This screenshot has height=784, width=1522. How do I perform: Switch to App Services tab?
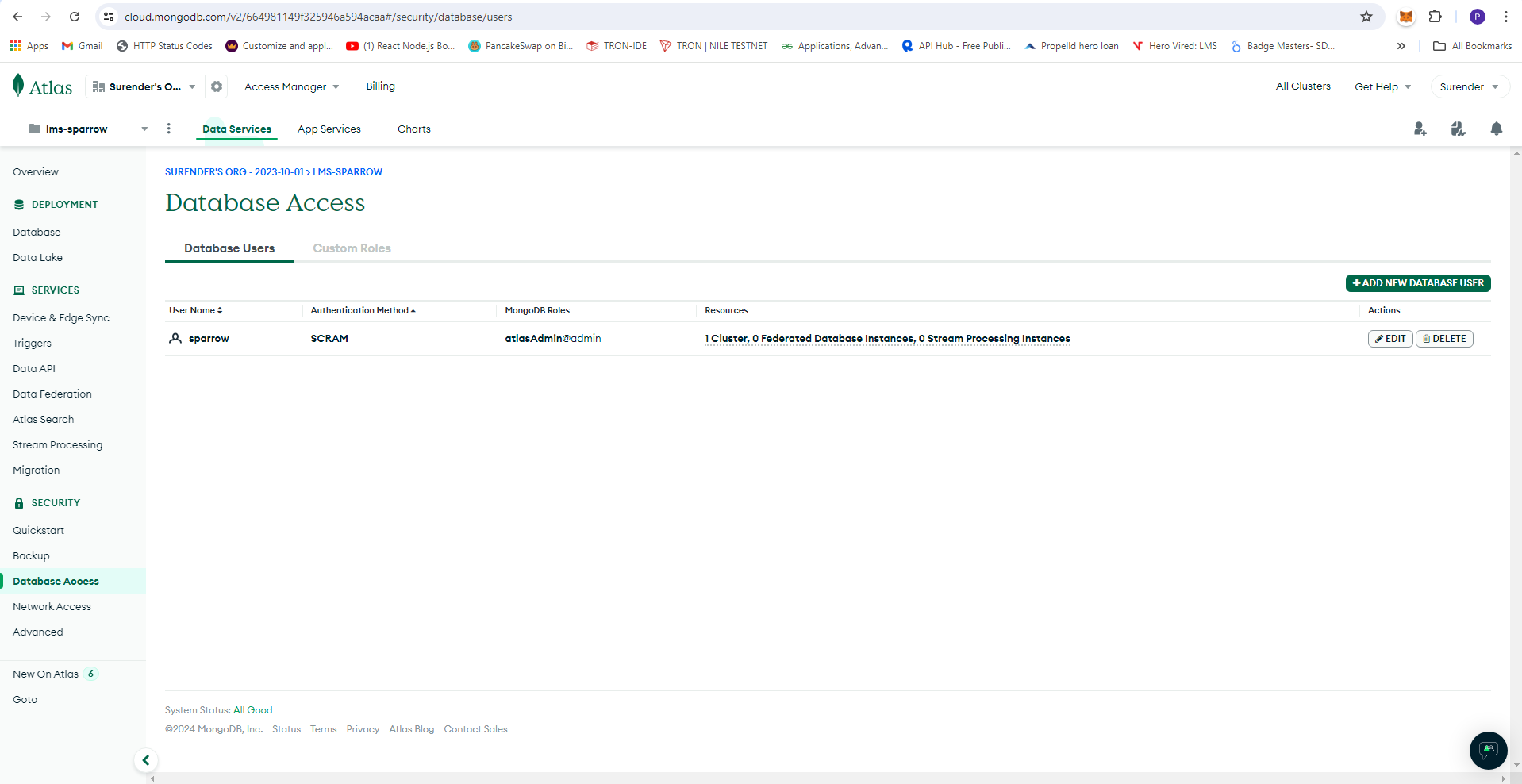(329, 129)
